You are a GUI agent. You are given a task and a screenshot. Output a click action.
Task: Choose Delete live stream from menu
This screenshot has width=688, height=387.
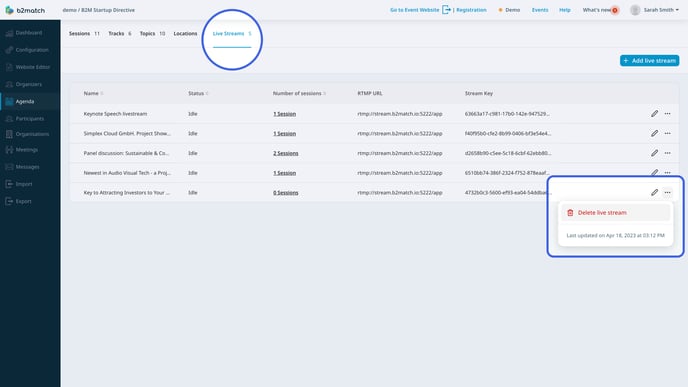click(x=615, y=212)
